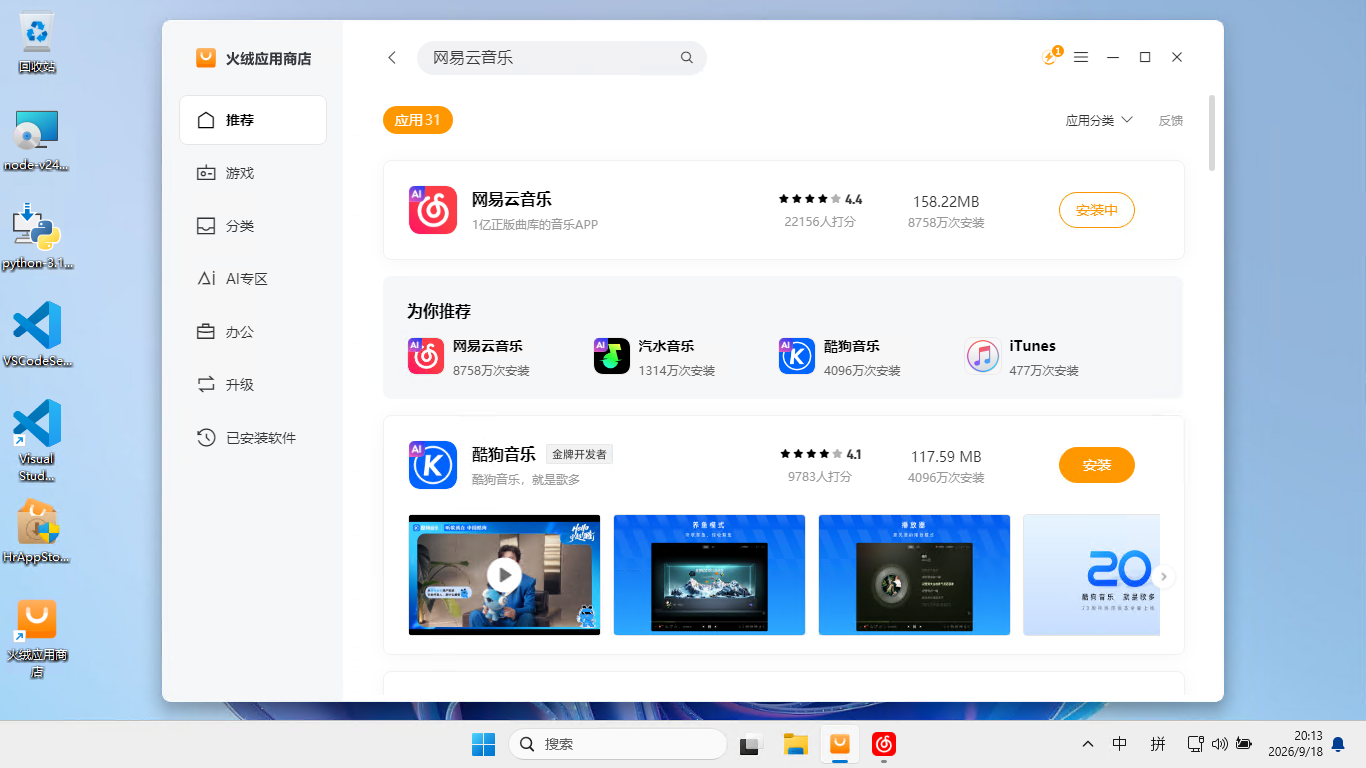Open File Explorer from taskbar

[x=795, y=744]
